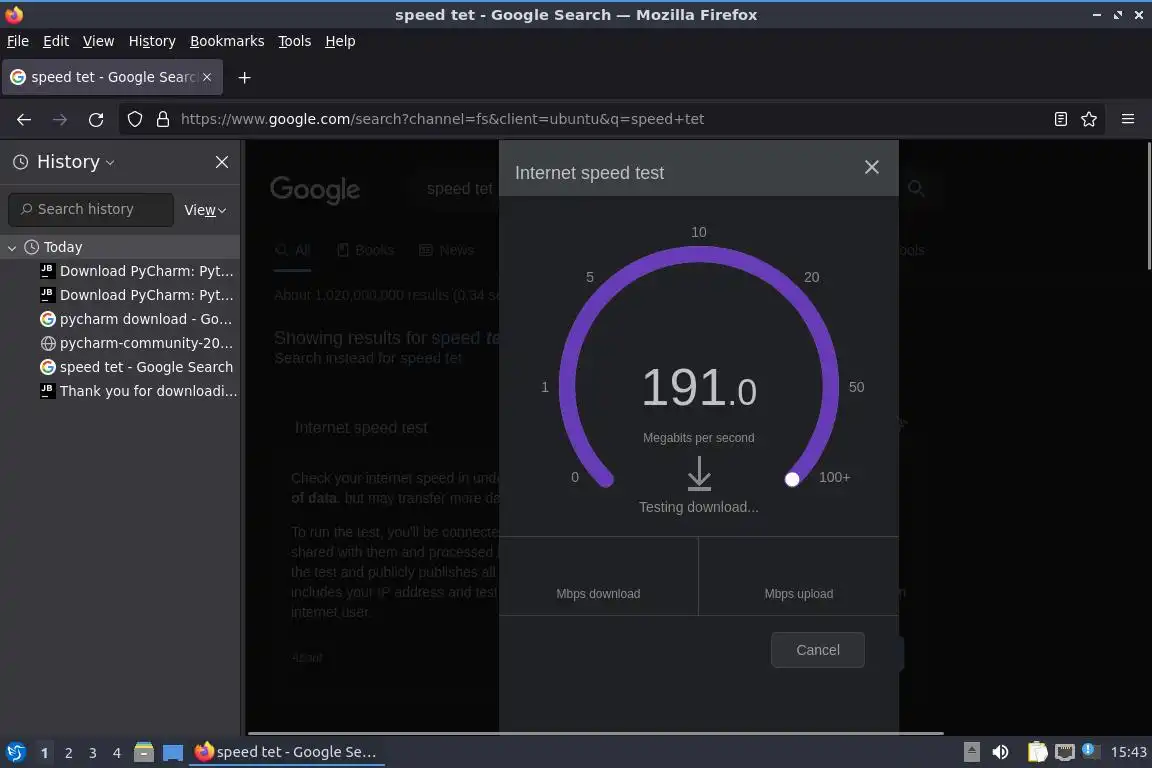Toggle reader view icon in address bar
The height and width of the screenshot is (768, 1152).
pyautogui.click(x=1060, y=119)
